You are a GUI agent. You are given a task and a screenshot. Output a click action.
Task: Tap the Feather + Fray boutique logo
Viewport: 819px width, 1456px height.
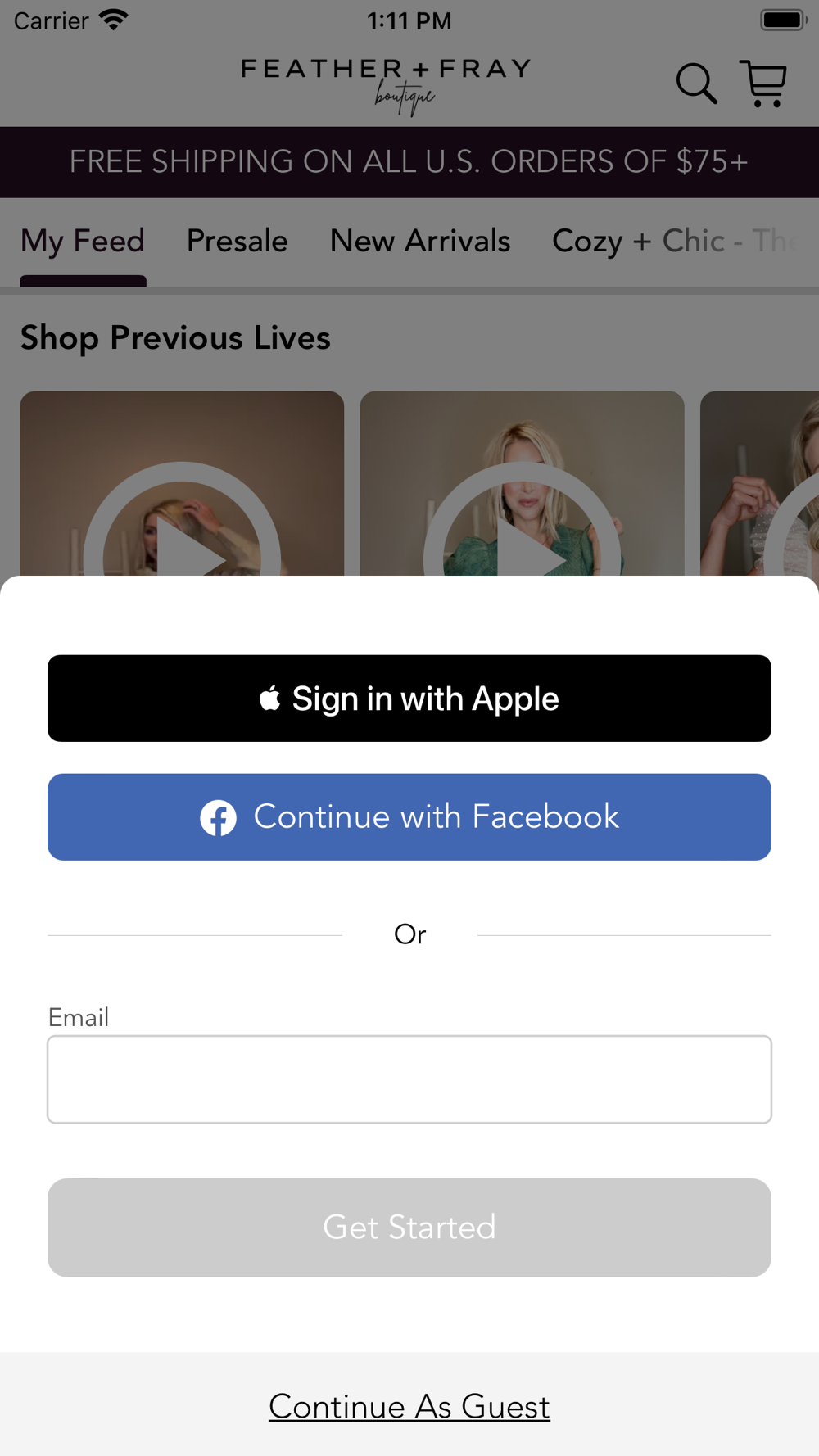387,86
